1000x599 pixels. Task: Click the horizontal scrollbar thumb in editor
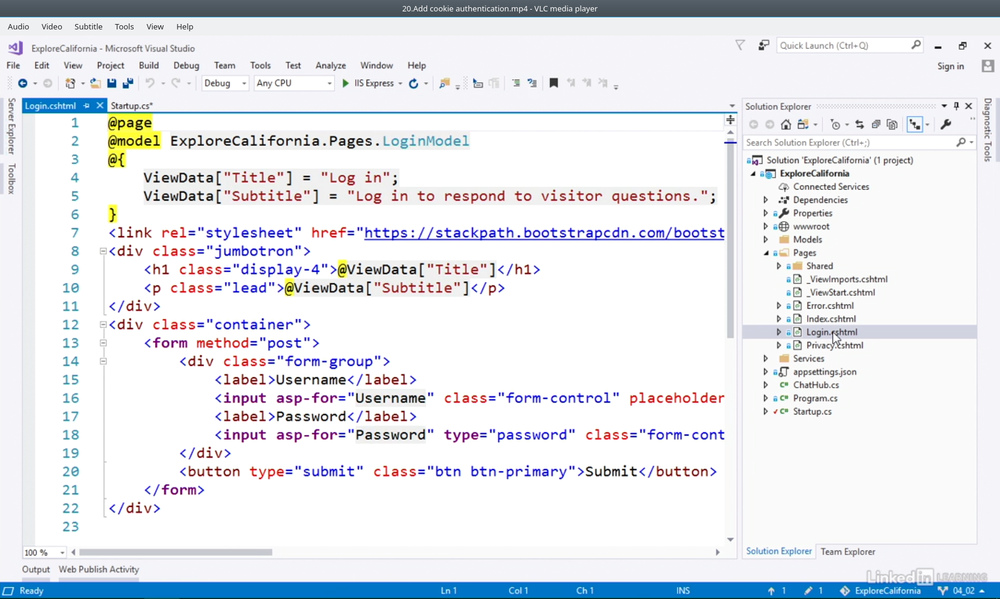tap(175, 552)
